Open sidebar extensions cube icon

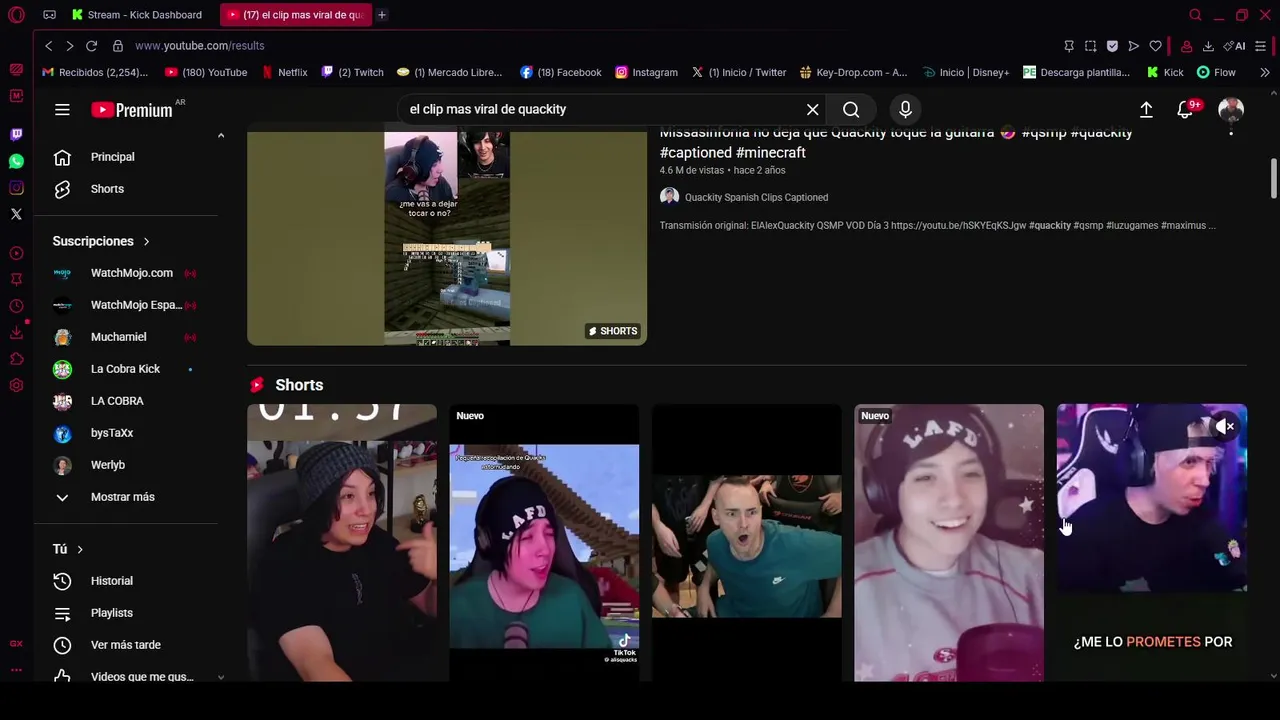coord(16,359)
